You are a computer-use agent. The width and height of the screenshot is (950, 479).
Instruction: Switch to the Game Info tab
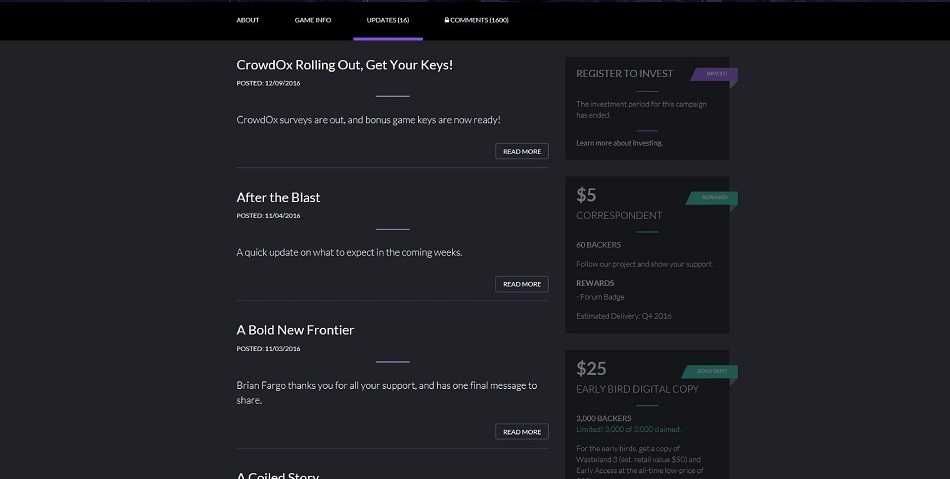pos(313,20)
